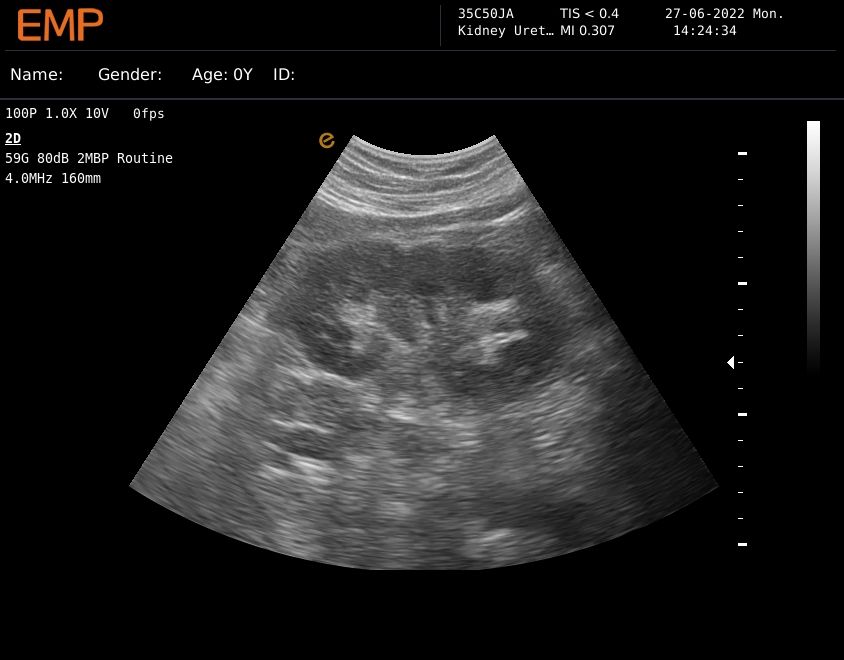Screen dimensions: 844x660
Task: Click the 14:24:34 time display
Action: click(704, 31)
